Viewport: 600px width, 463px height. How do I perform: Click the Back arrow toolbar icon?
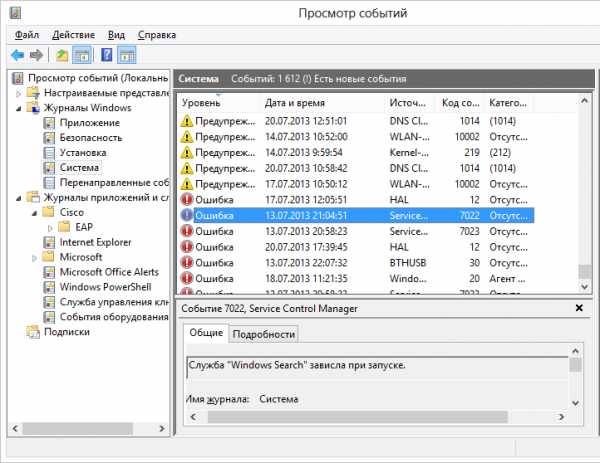[17, 54]
